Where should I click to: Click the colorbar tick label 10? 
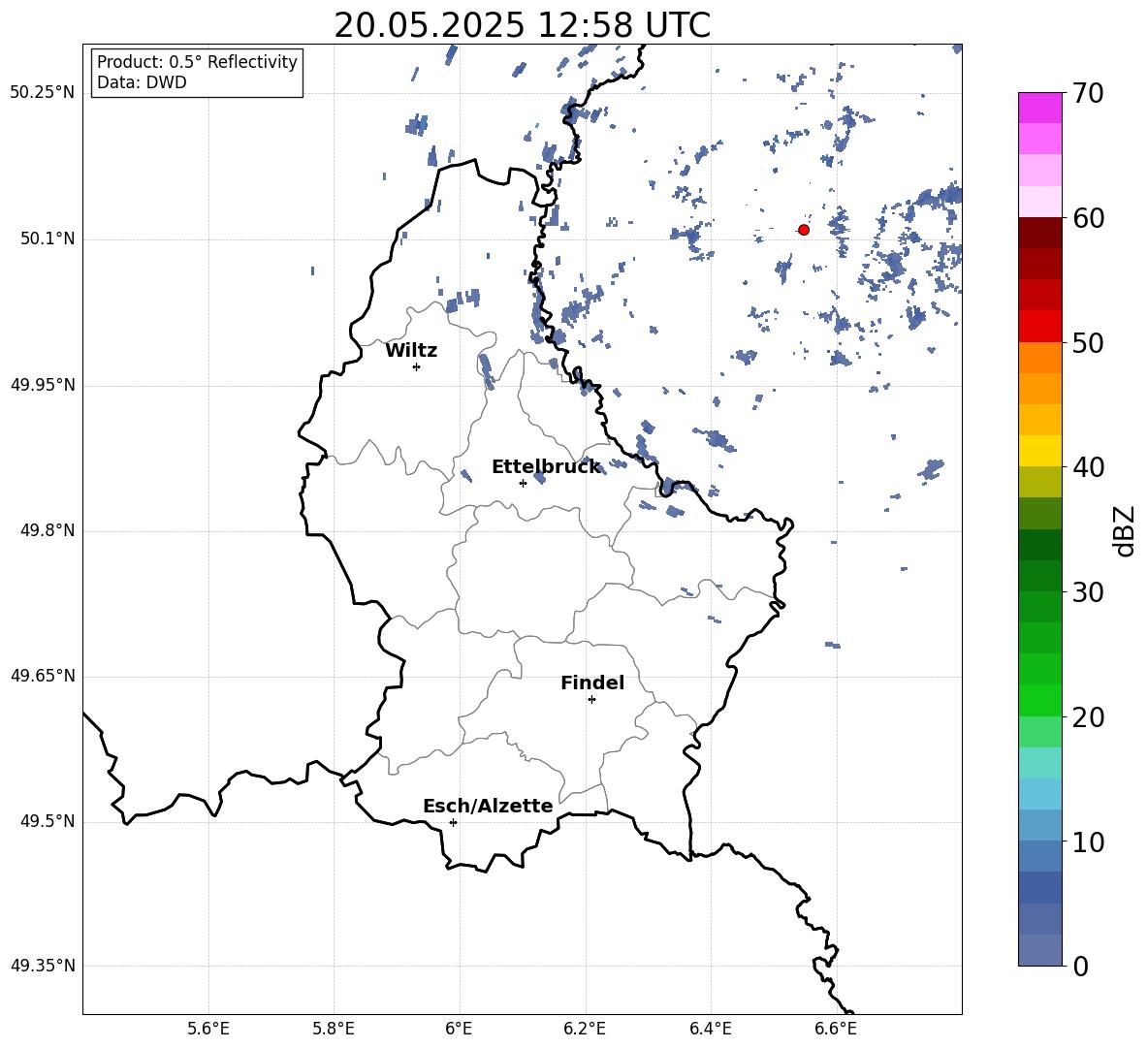coord(1088,842)
